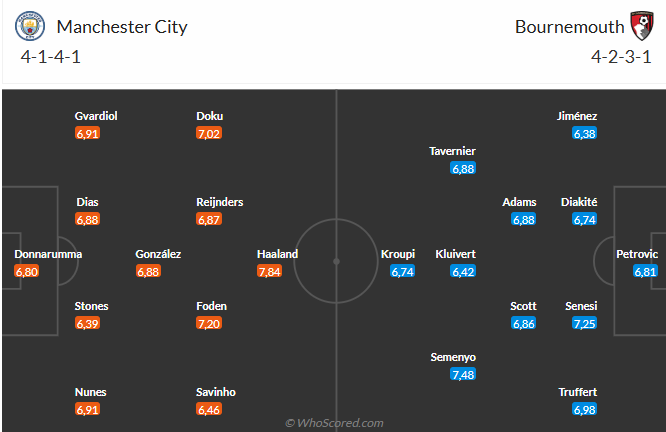
Task: Select Haaland's 7,84 rating badge
Action: (270, 271)
